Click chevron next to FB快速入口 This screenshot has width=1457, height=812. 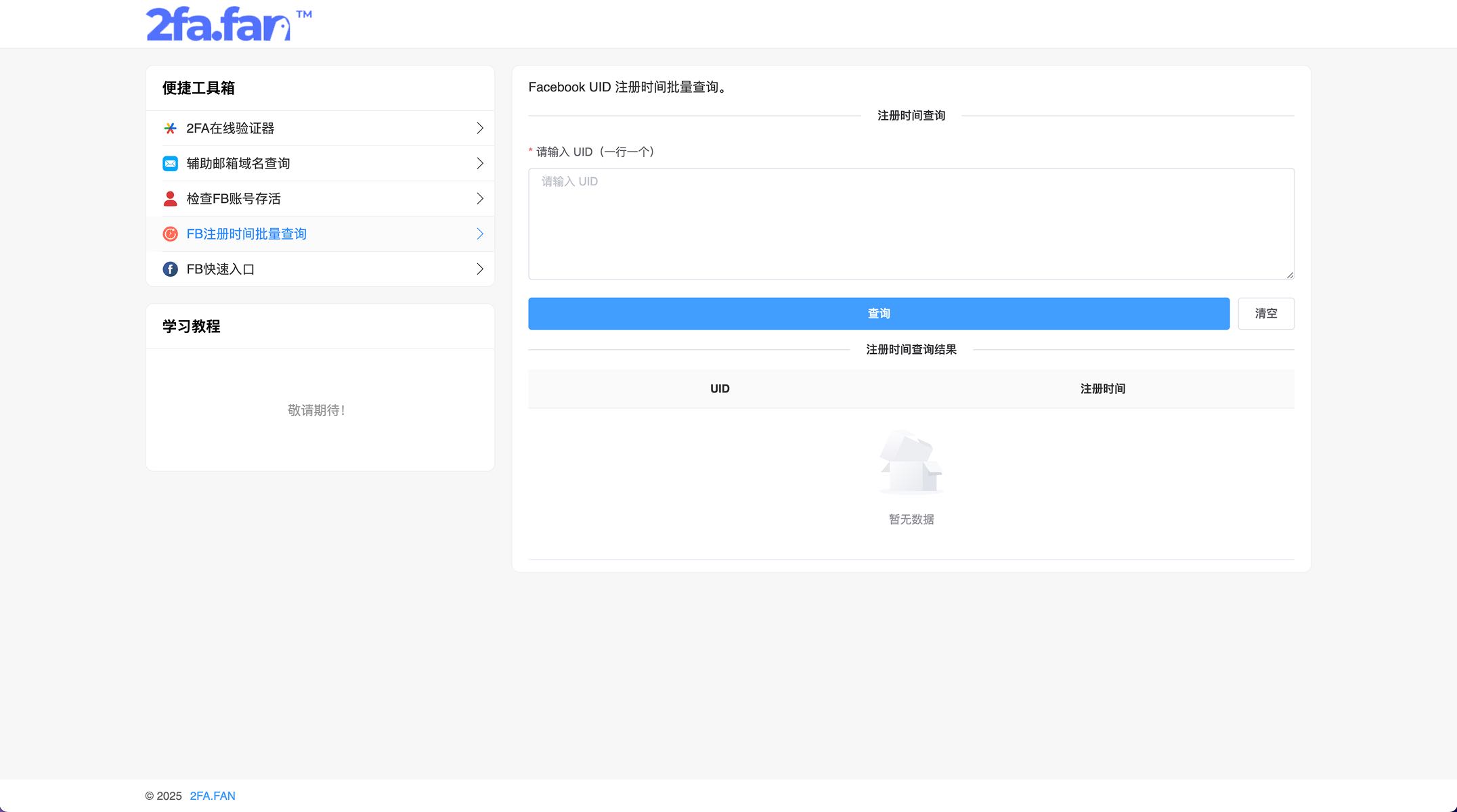(480, 269)
